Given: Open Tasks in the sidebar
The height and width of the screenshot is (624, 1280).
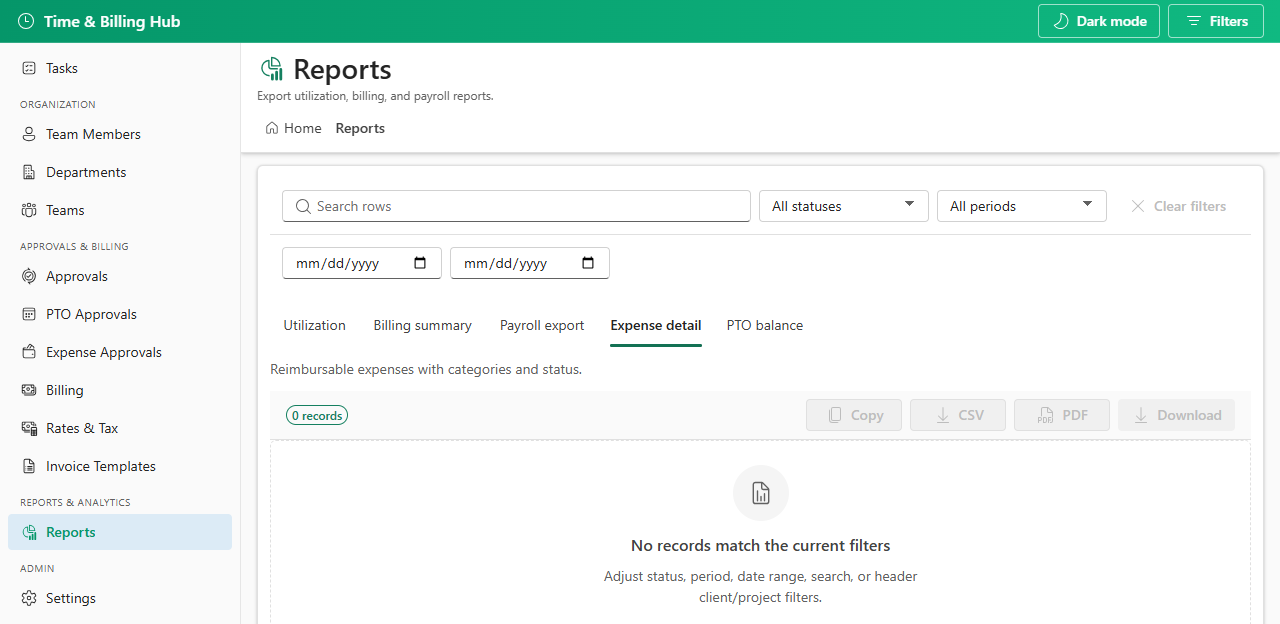Looking at the screenshot, I should tap(120, 68).
